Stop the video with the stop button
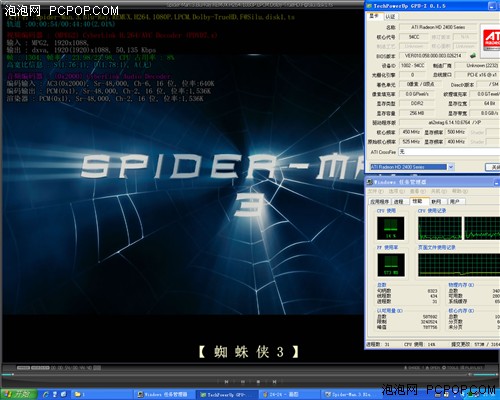Screen dimensions: 500x400 tap(258, 381)
